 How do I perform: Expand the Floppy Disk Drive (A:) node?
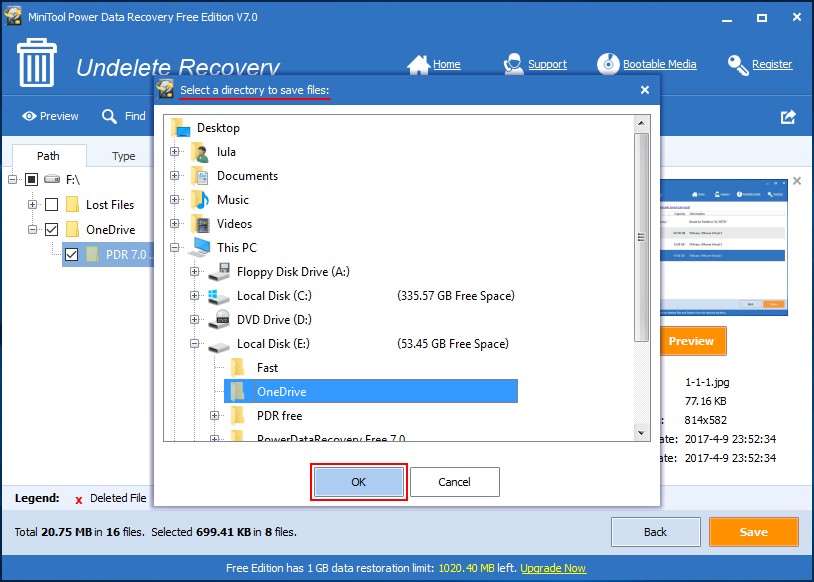click(x=194, y=272)
